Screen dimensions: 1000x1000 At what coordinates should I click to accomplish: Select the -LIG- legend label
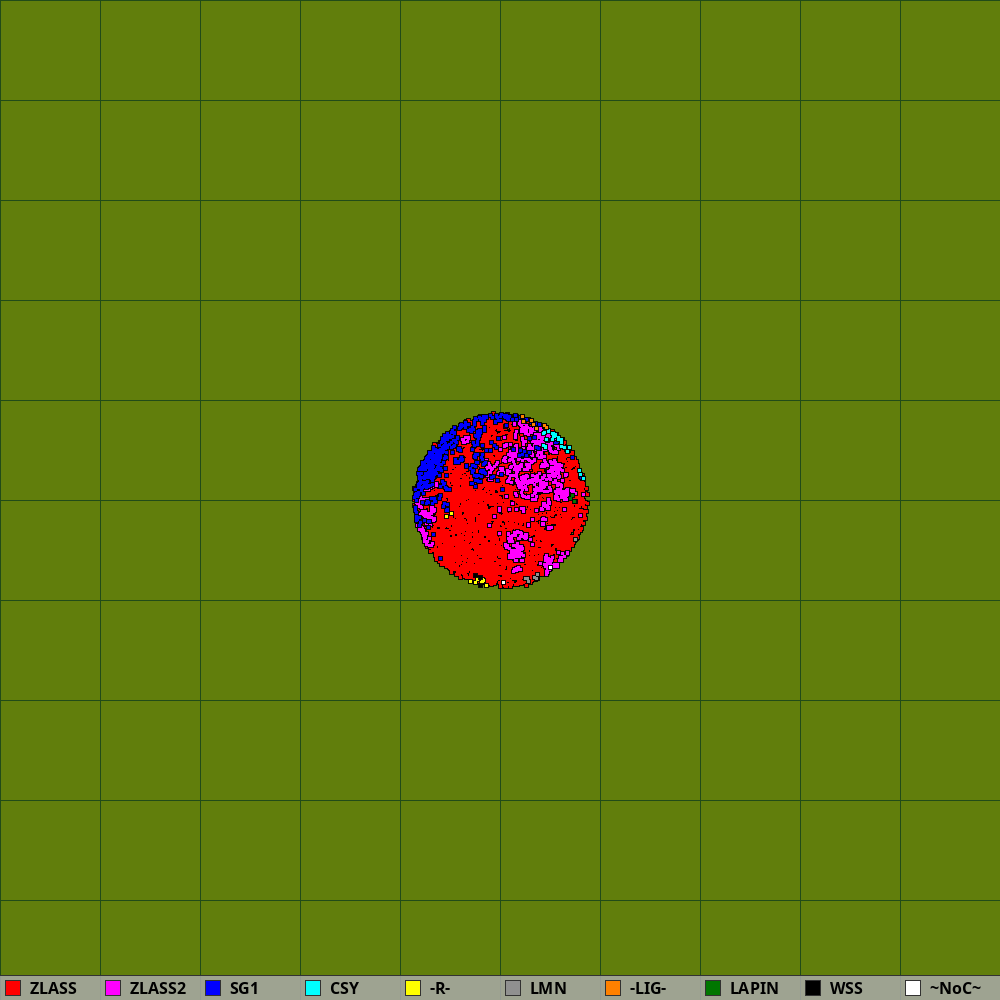click(x=648, y=989)
